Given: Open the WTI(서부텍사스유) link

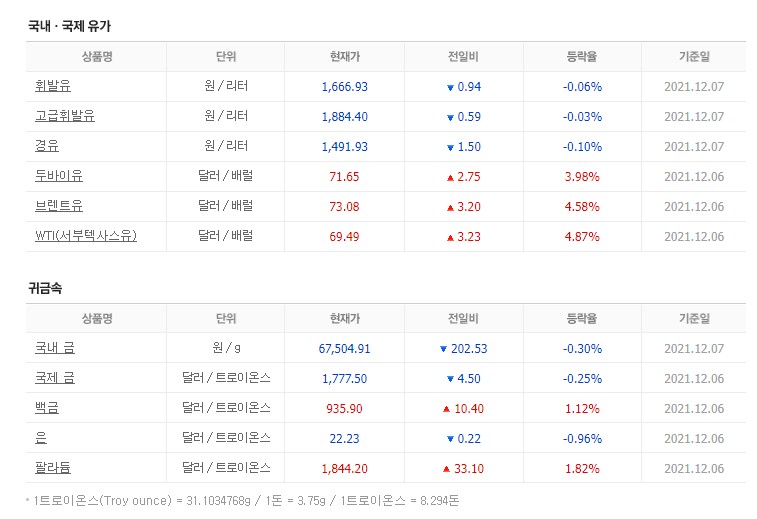Looking at the screenshot, I should [86, 236].
